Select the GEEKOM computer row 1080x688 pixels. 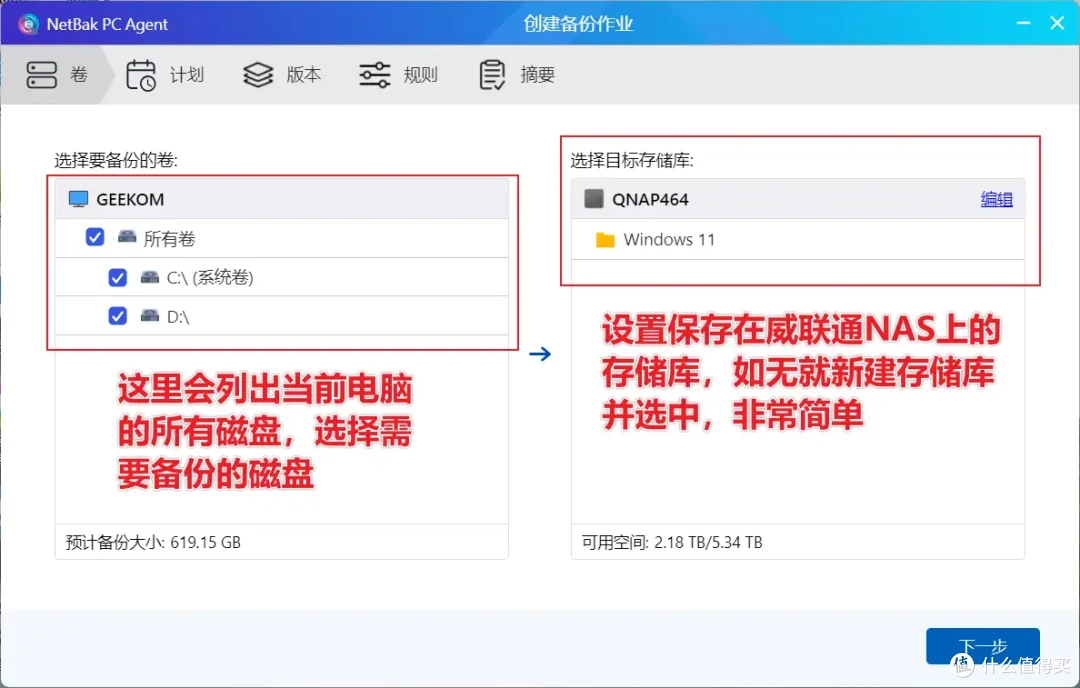pos(282,199)
